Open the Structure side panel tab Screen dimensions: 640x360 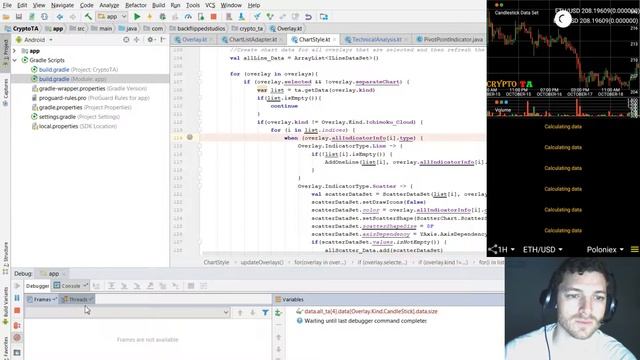pos(6,257)
